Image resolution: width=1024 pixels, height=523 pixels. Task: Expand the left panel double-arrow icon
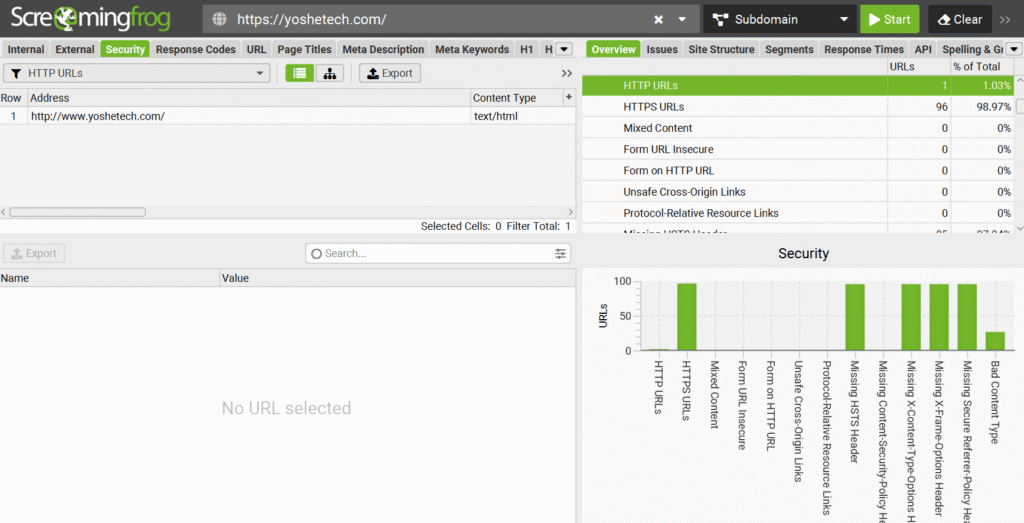point(567,73)
